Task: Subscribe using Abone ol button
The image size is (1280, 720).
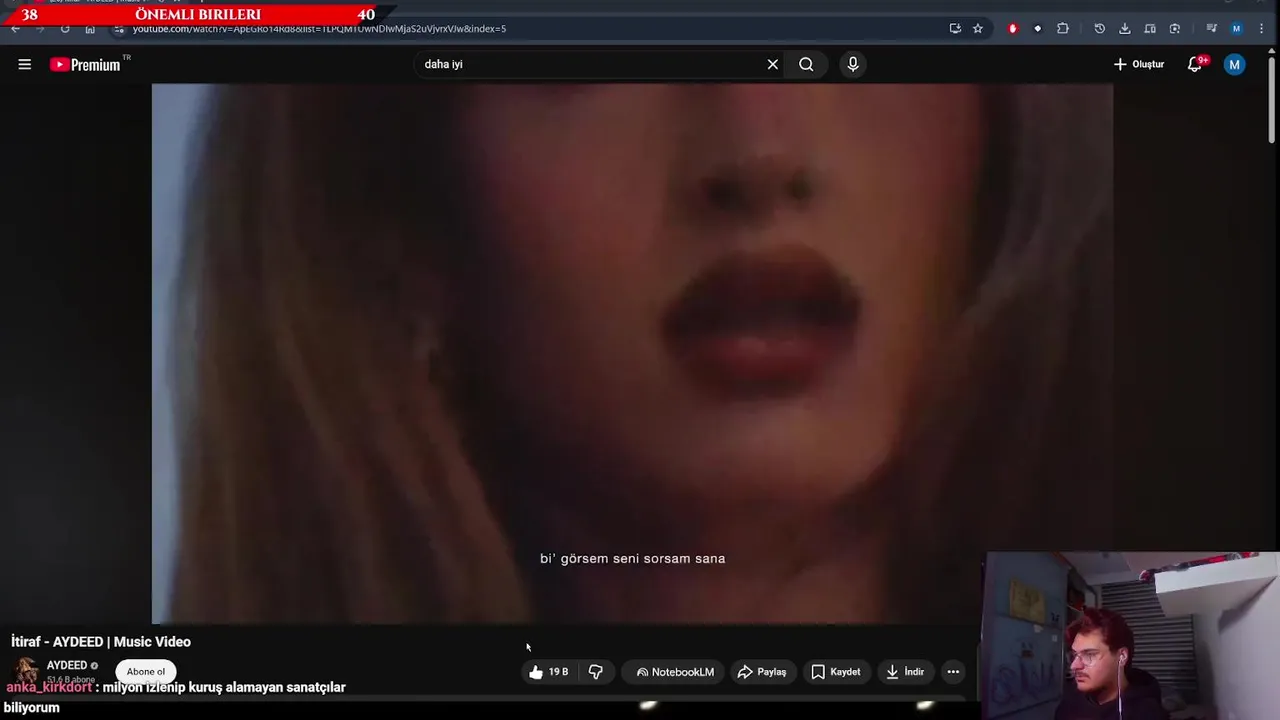Action: [146, 671]
